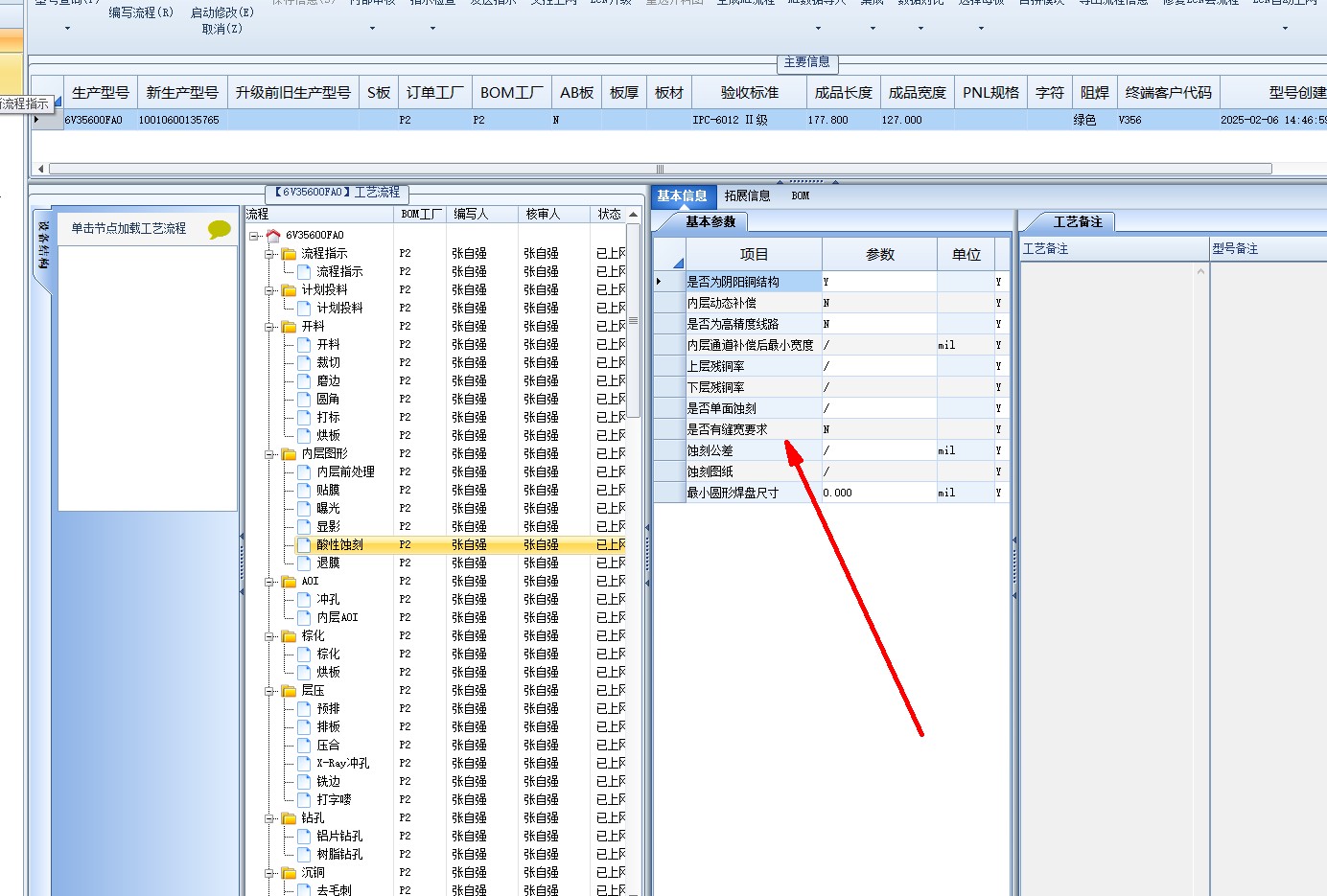Collapse the root 6V35600FA0 tree node

click(x=254, y=236)
